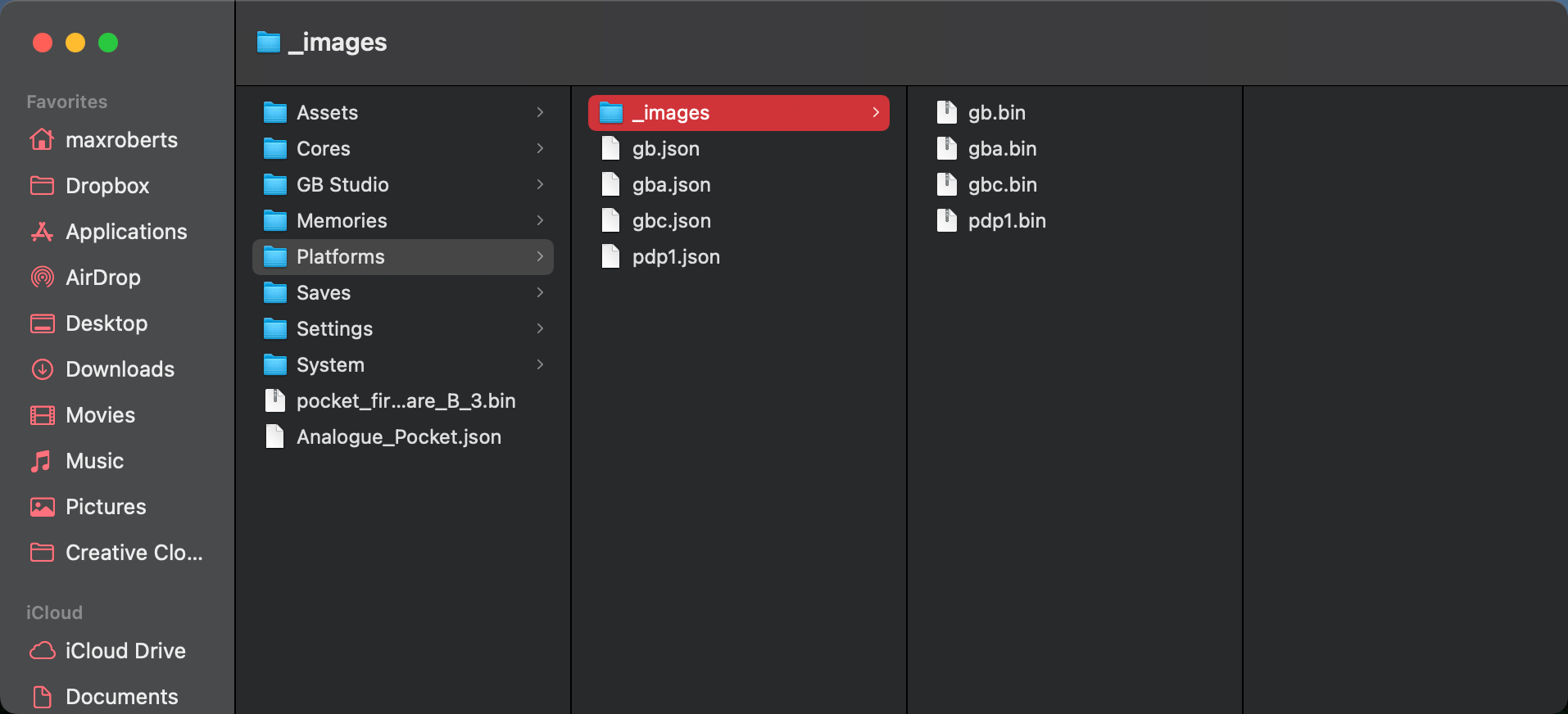Image resolution: width=1568 pixels, height=714 pixels.
Task: Go to Desktop in the sidebar
Action: 106,323
